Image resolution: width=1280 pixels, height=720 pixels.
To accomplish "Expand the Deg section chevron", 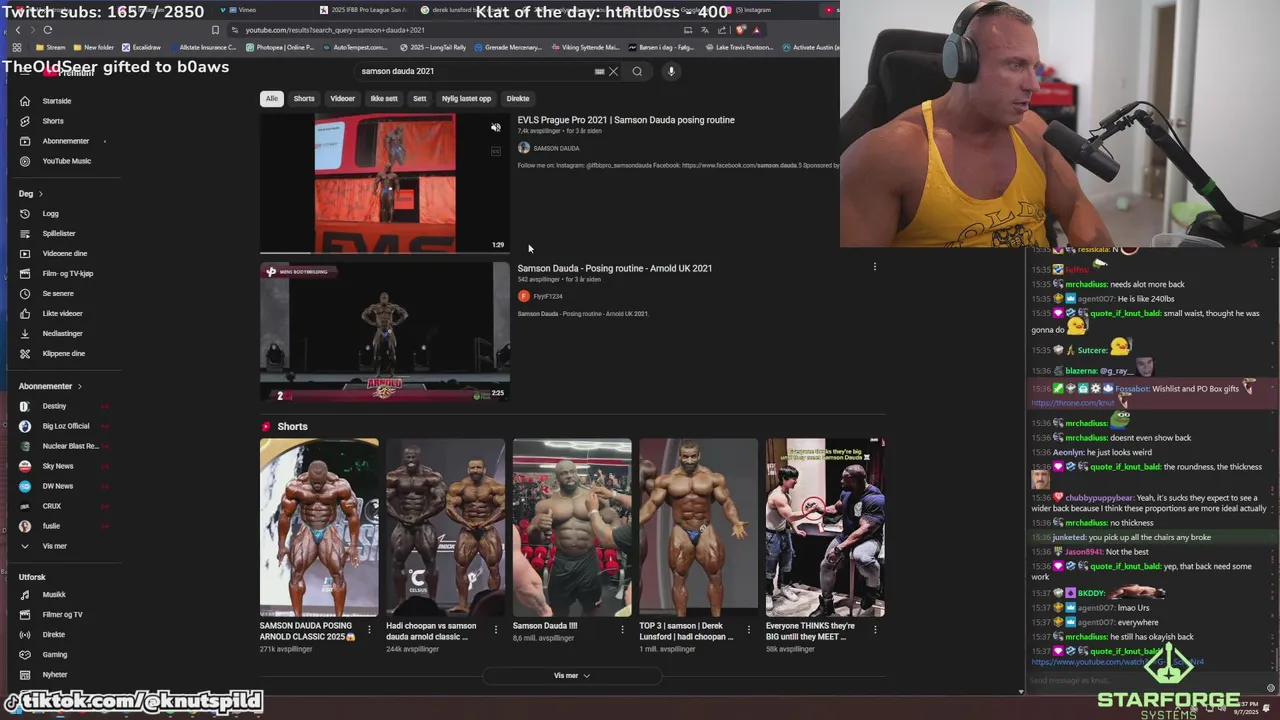I will point(40,193).
